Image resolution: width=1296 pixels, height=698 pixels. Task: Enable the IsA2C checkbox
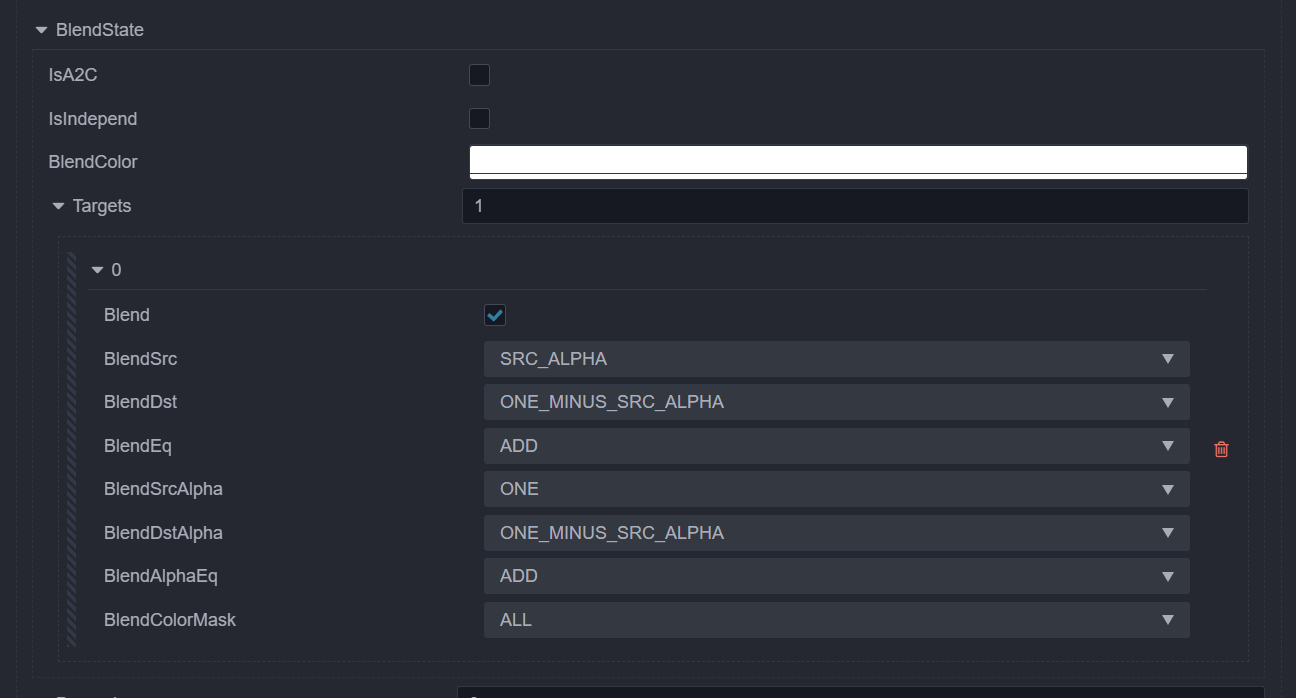click(479, 75)
